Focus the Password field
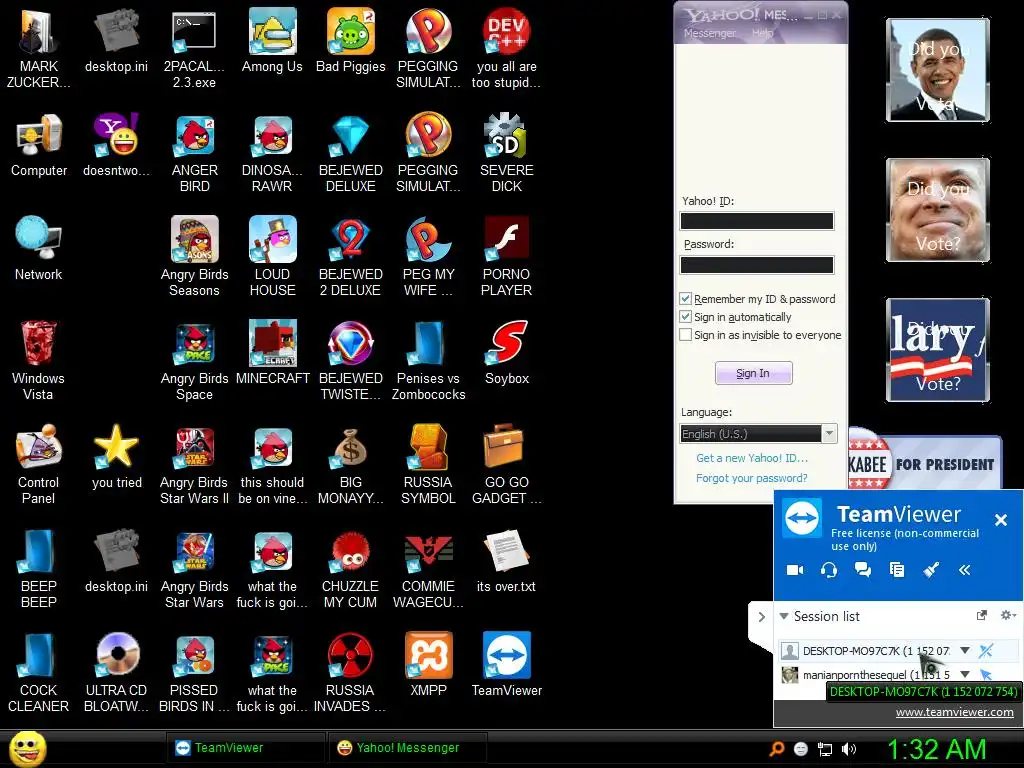1024x768 pixels. click(757, 264)
